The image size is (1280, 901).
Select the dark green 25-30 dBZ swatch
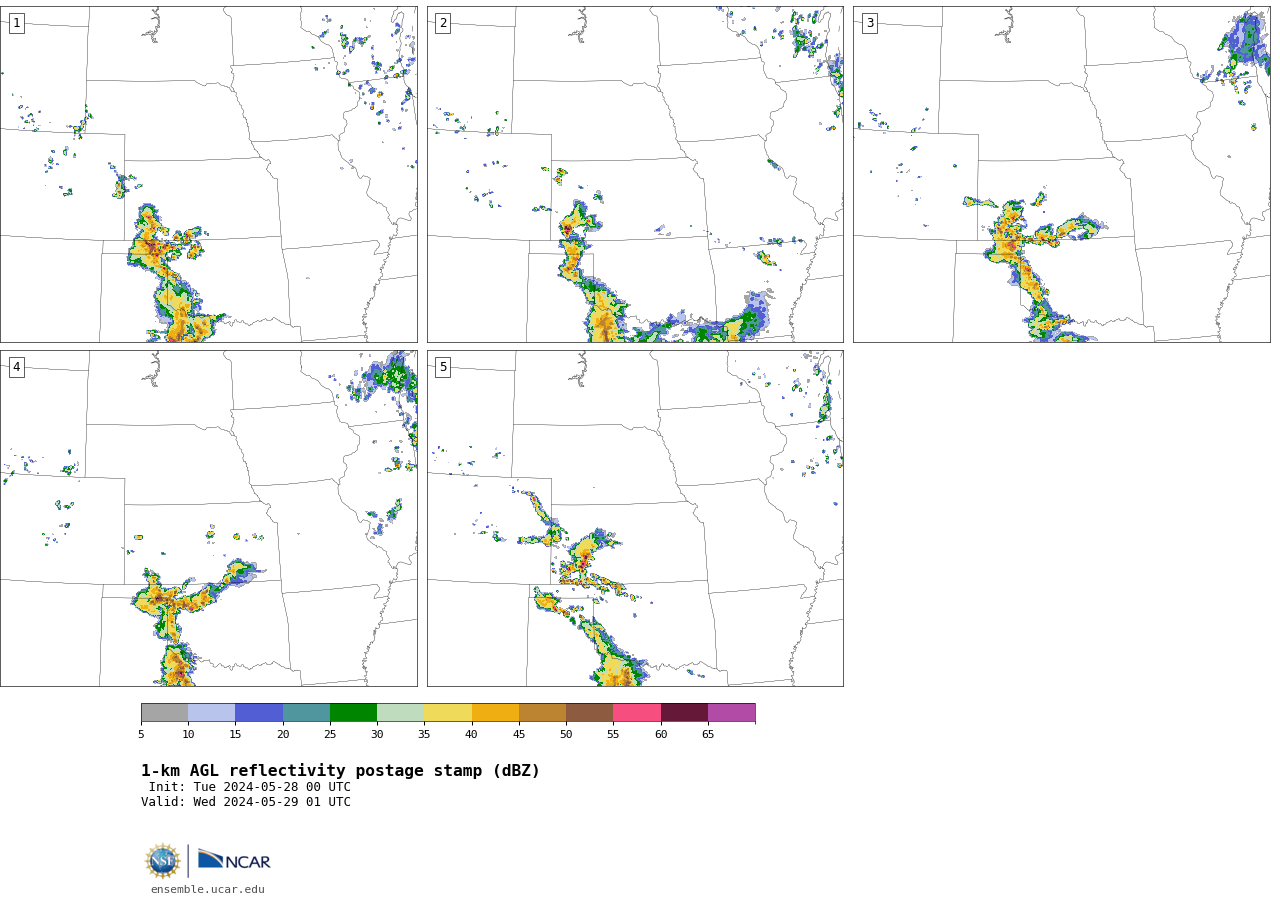point(353,713)
